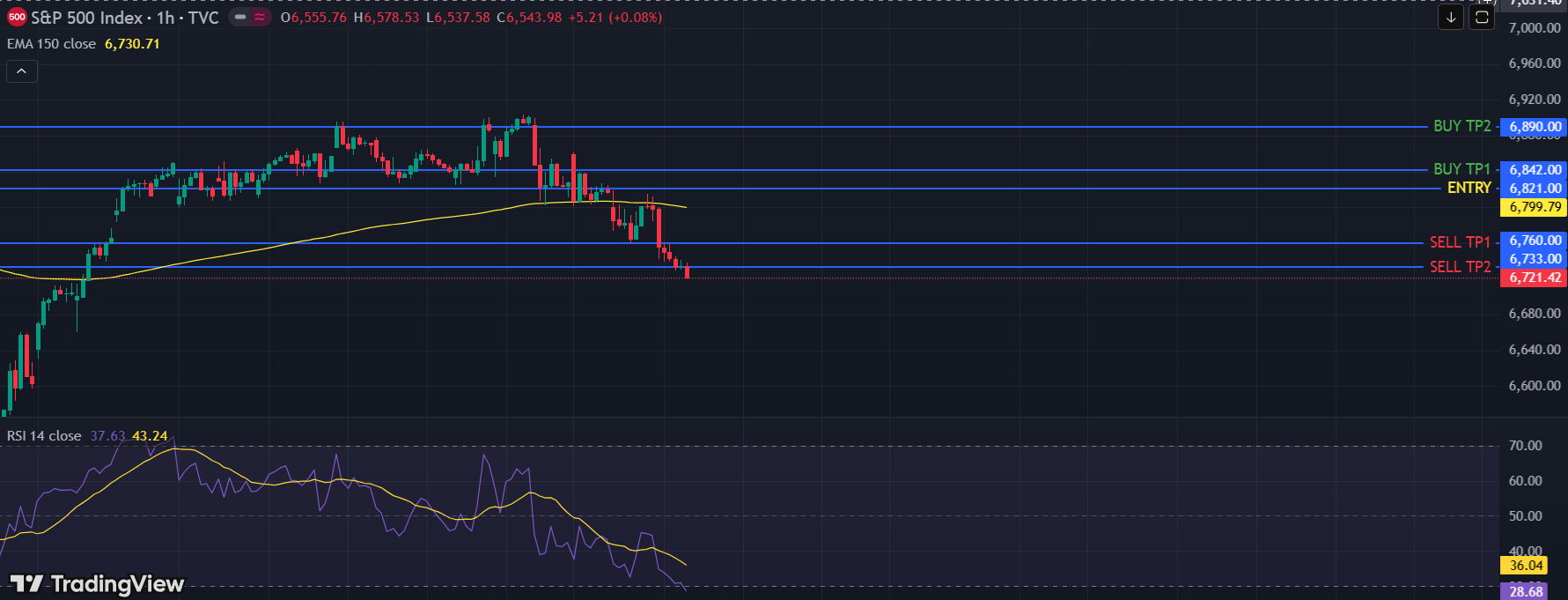Image resolution: width=1568 pixels, height=600 pixels.
Task: Click the blue 6,890.00 price axis tag
Action: (x=1535, y=127)
